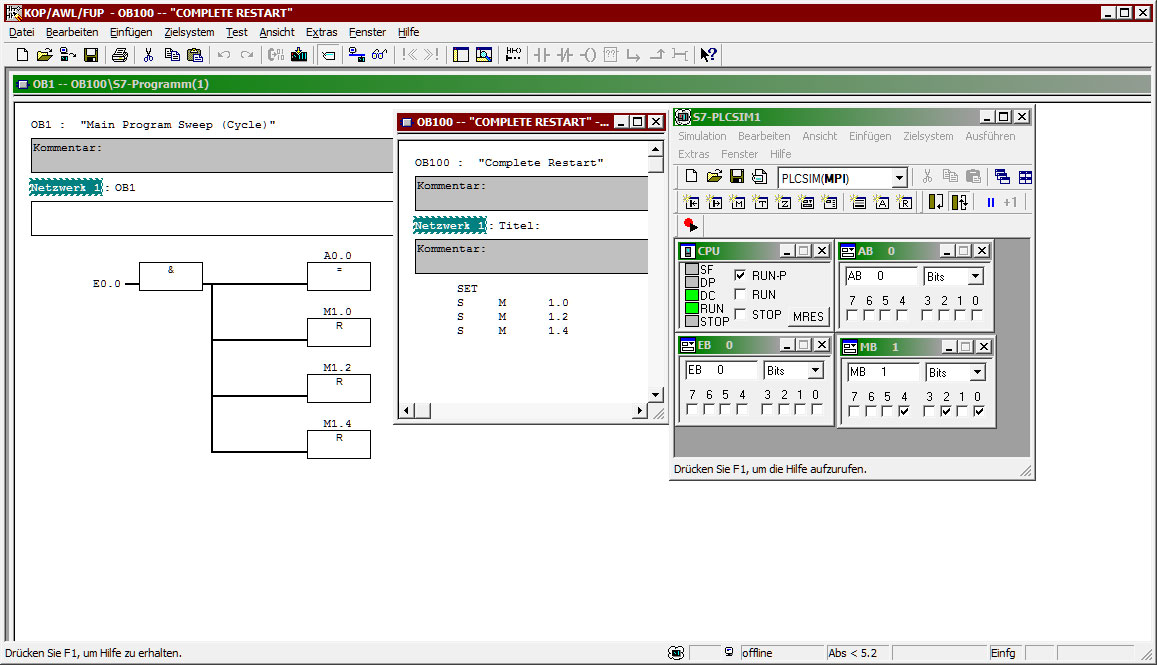Screen dimensions: 1157x665
Task: Click the record/playback red dot icon
Action: 690,226
